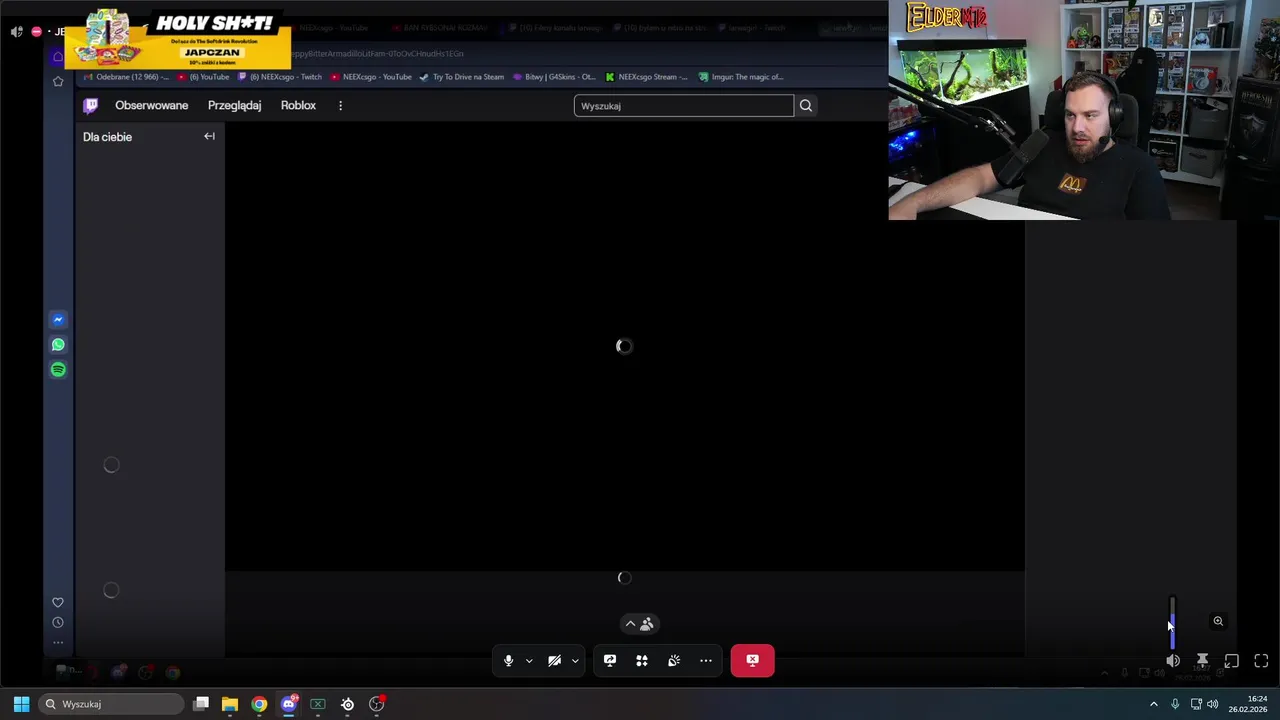The width and height of the screenshot is (1280, 720).
Task: Pop out the stream window
Action: [1232, 661]
